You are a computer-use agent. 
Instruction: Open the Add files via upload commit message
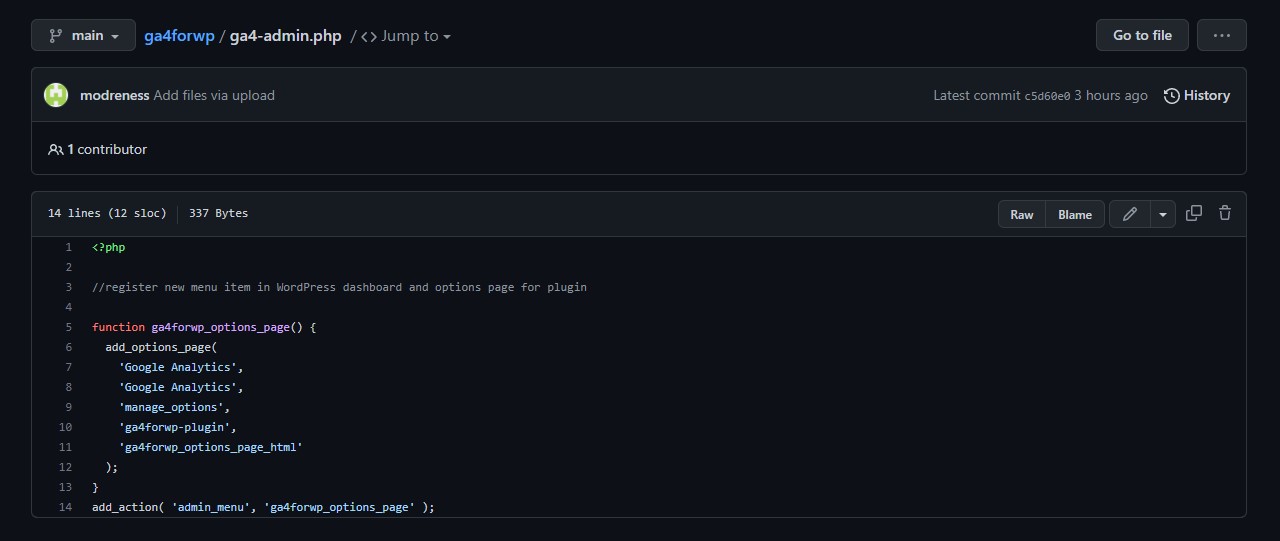[x=214, y=96]
